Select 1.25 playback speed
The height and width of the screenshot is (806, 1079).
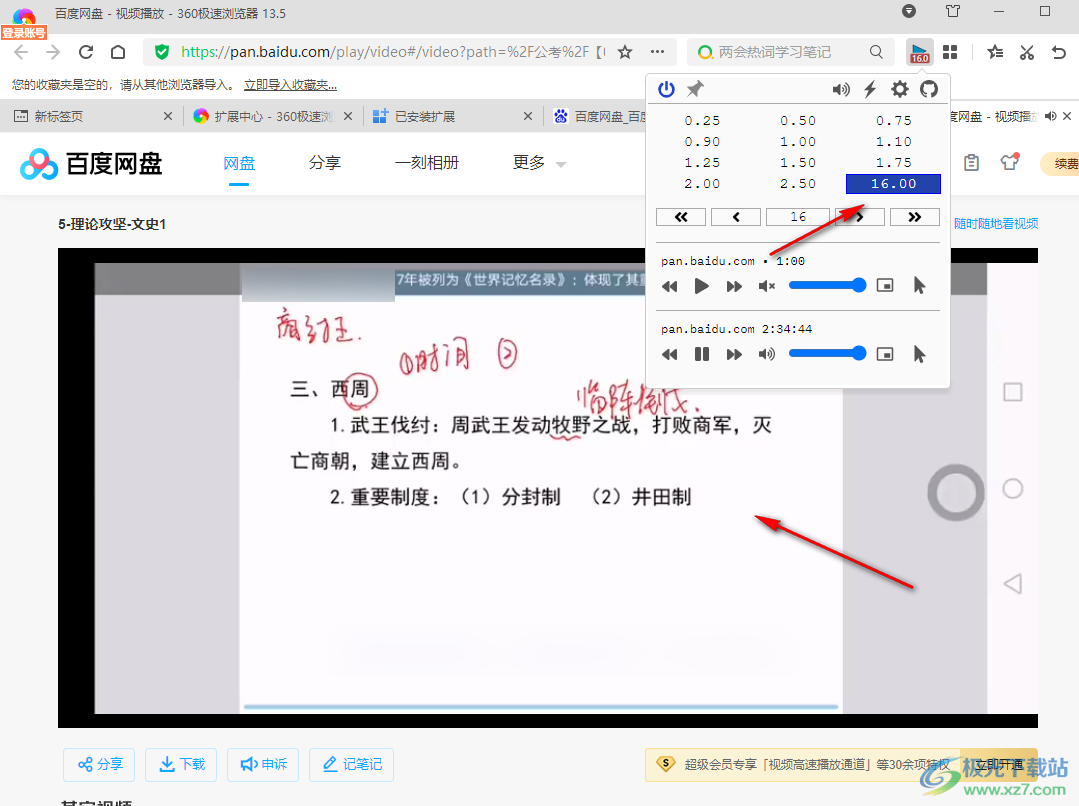(x=702, y=163)
